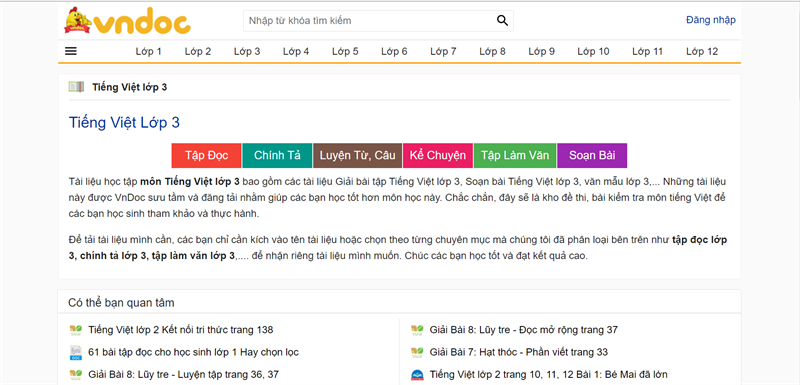Open the Lớp 9 menu
This screenshot has width=800, height=385.
pyautogui.click(x=541, y=51)
